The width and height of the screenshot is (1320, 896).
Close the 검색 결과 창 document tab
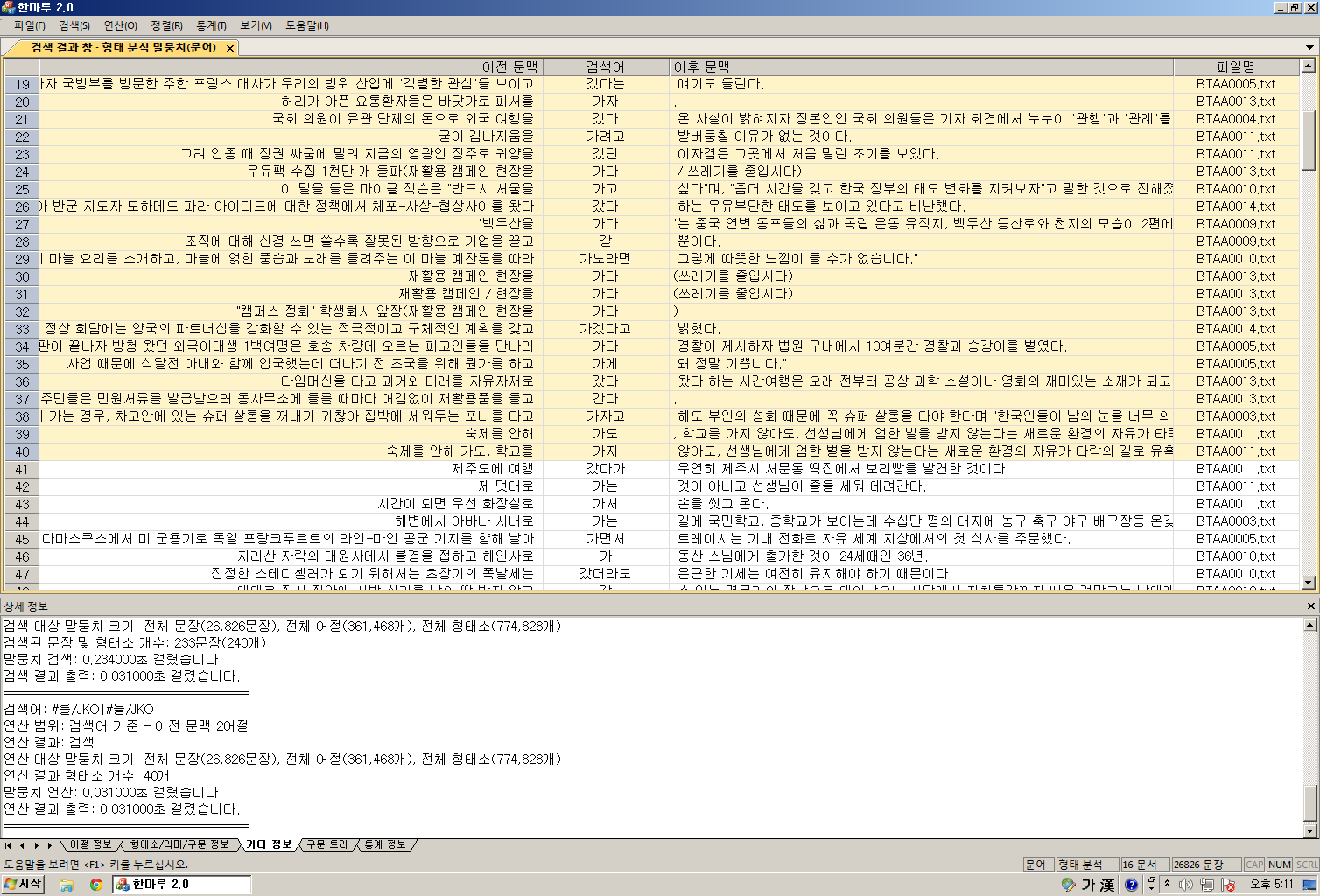(230, 48)
